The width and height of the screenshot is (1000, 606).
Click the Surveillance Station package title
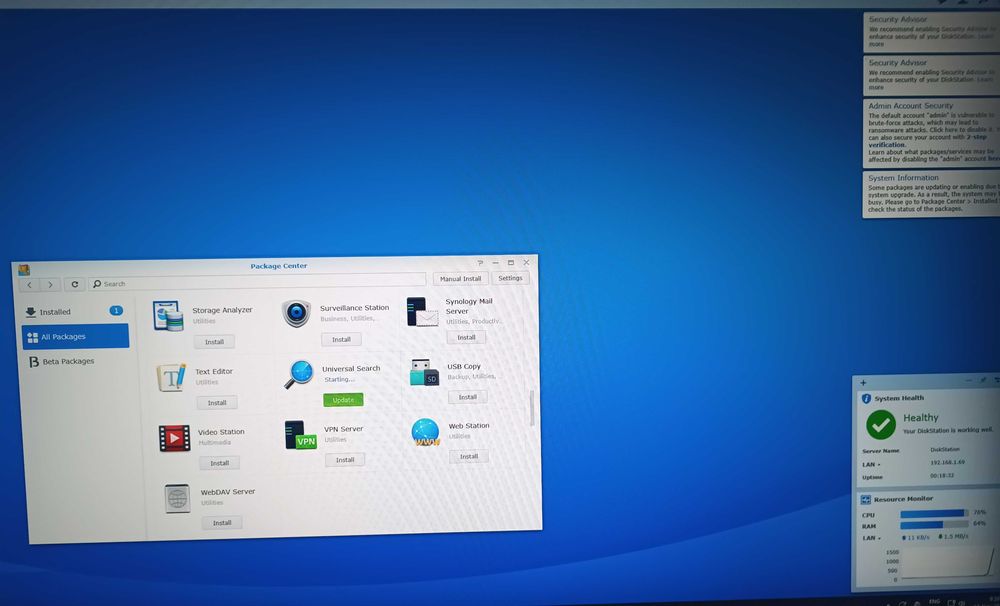click(354, 307)
